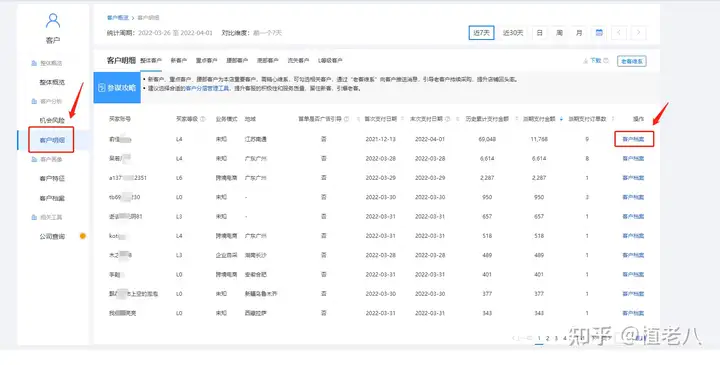Click the 参谋攻略 document icon

(102, 87)
